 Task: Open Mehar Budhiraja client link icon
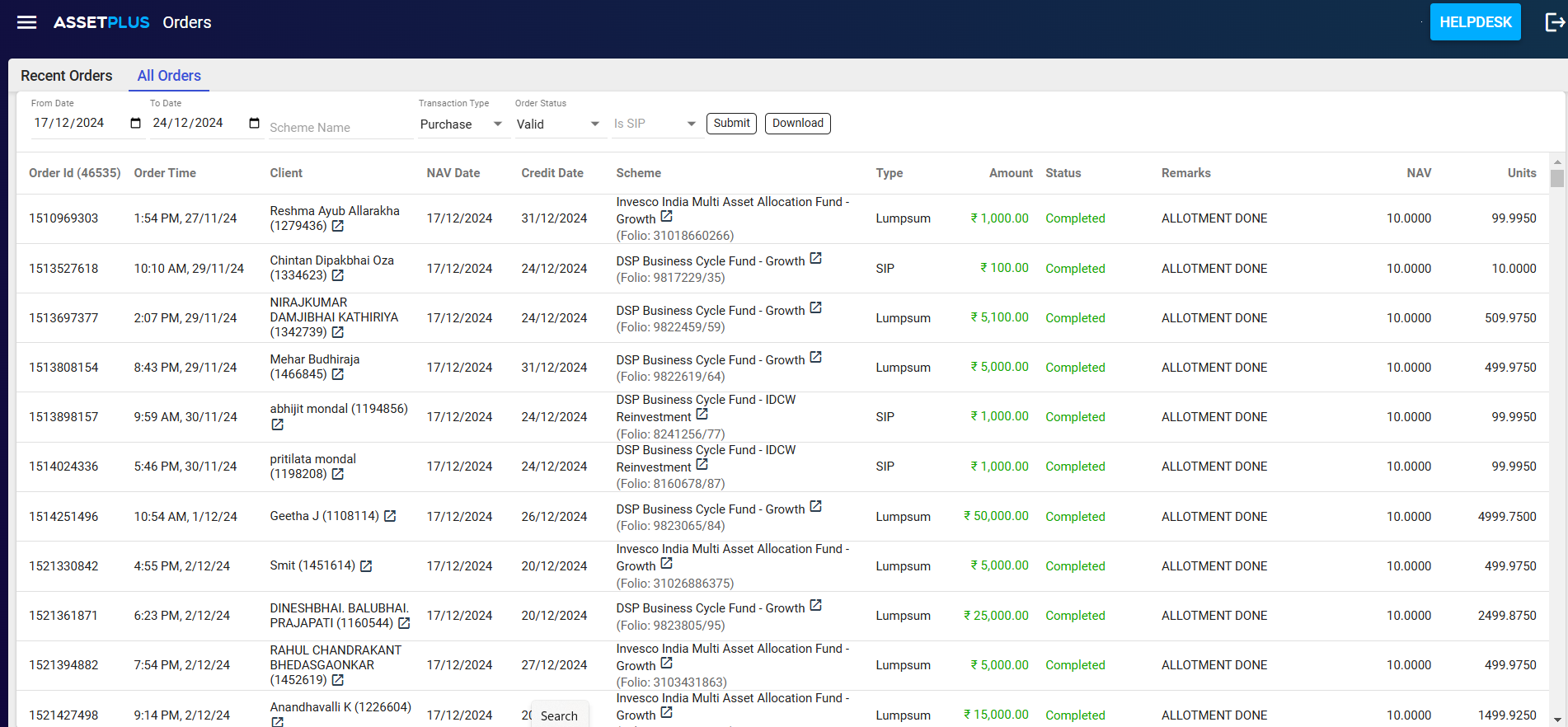click(x=338, y=374)
